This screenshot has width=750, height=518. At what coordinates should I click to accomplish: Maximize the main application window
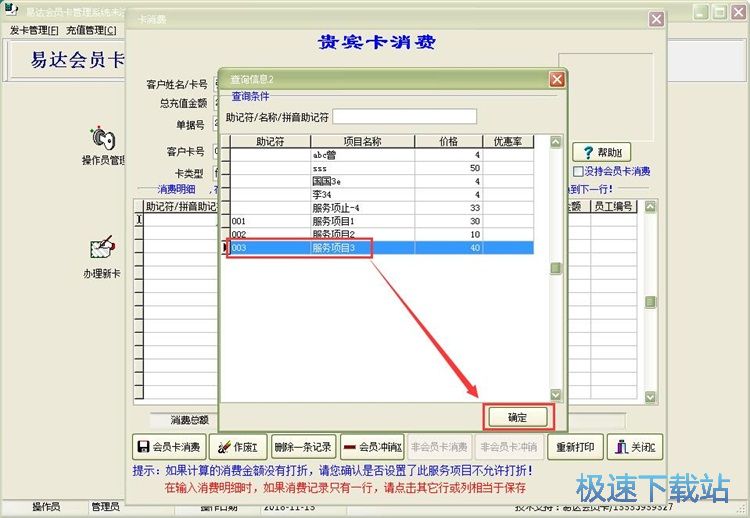pos(719,12)
